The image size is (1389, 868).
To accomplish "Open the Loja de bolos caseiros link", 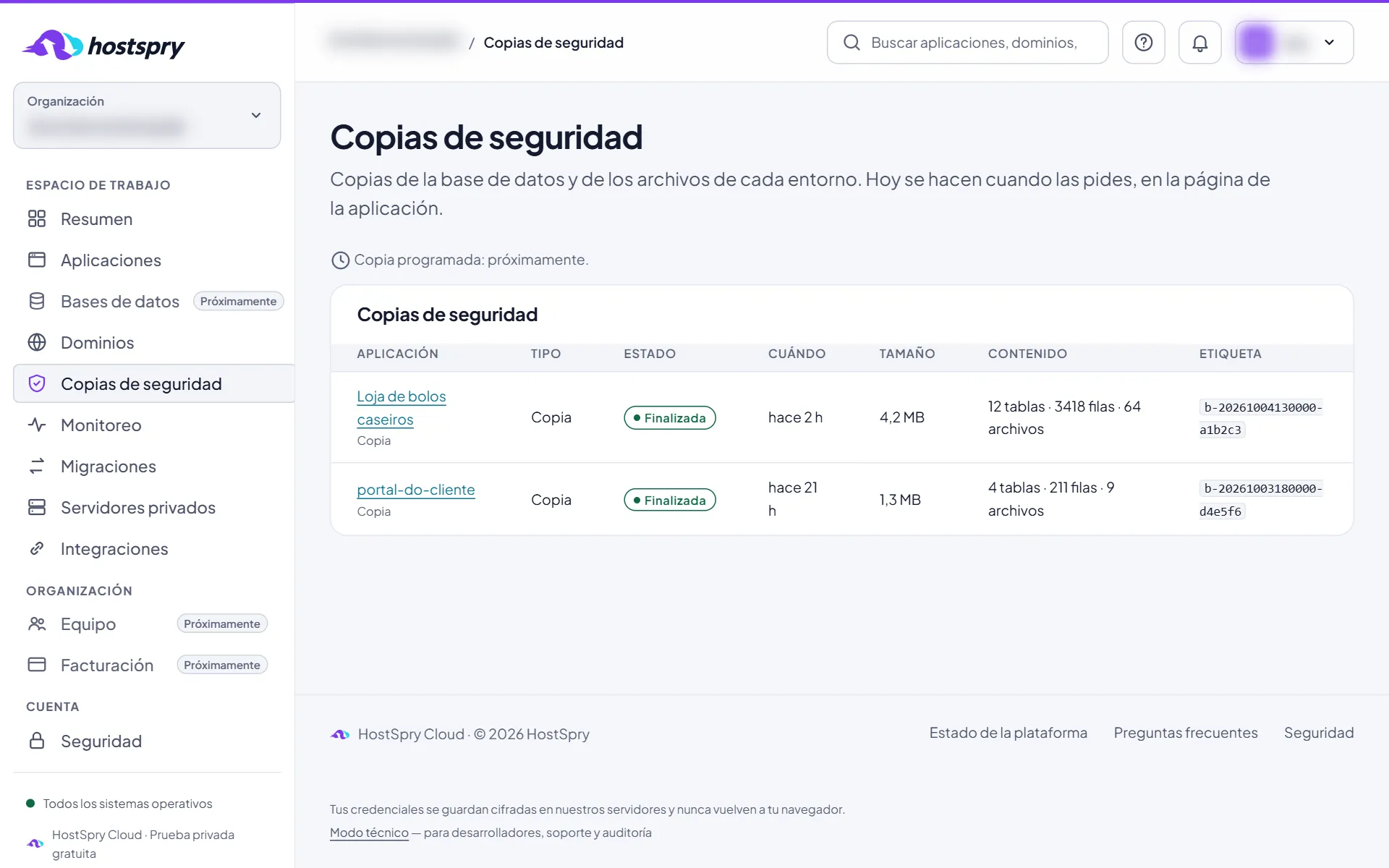I will pyautogui.click(x=401, y=408).
